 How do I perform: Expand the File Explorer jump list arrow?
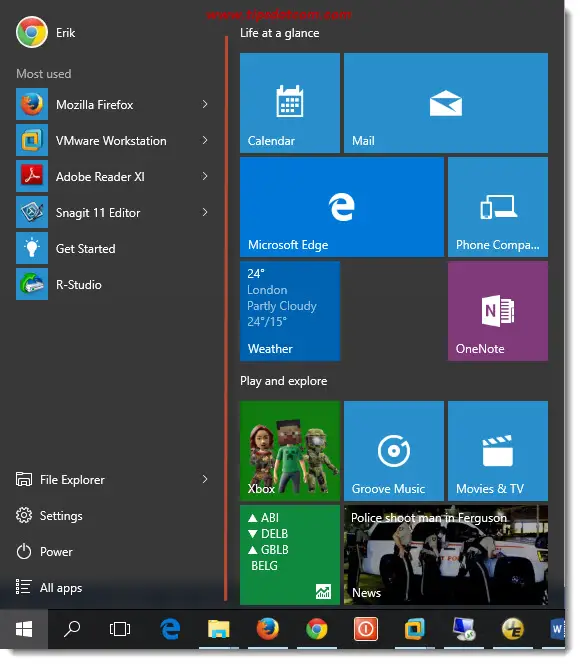pyautogui.click(x=205, y=479)
